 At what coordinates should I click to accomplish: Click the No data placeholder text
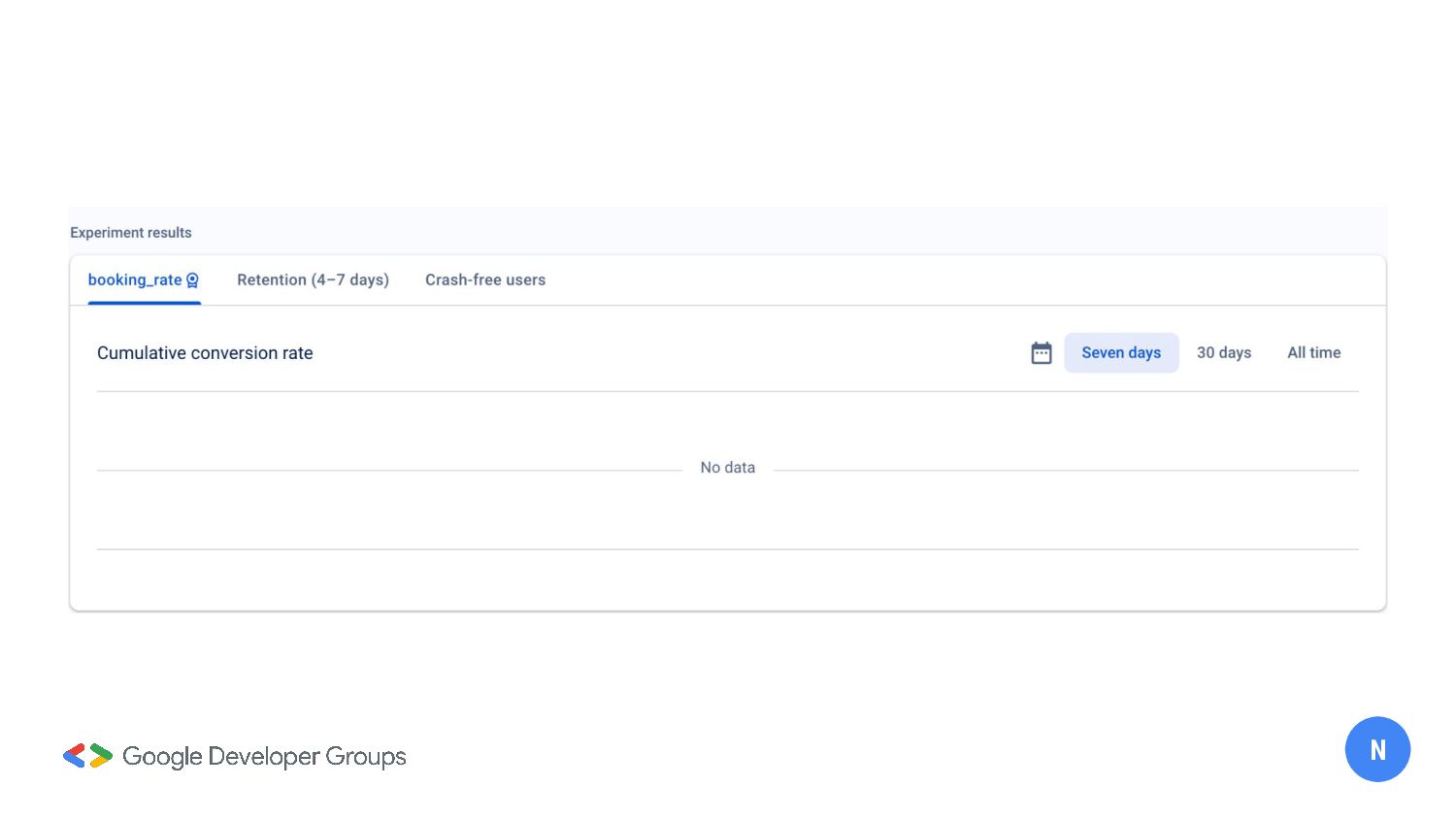point(727,468)
